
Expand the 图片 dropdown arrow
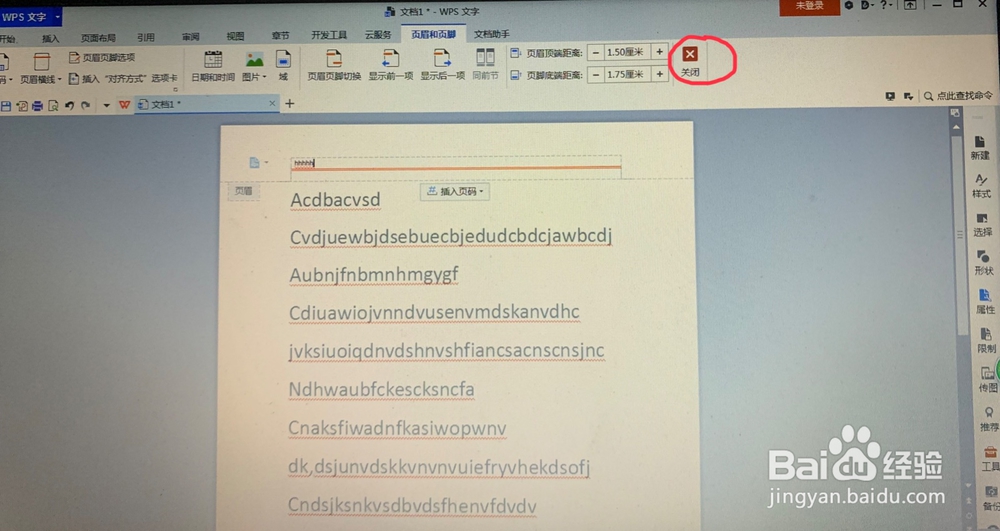(x=264, y=77)
